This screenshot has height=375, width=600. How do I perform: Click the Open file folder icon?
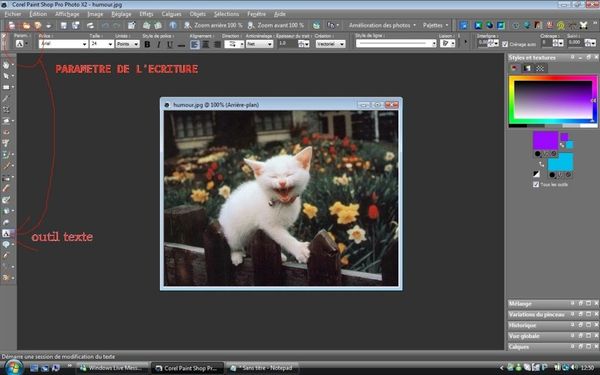tap(26, 25)
